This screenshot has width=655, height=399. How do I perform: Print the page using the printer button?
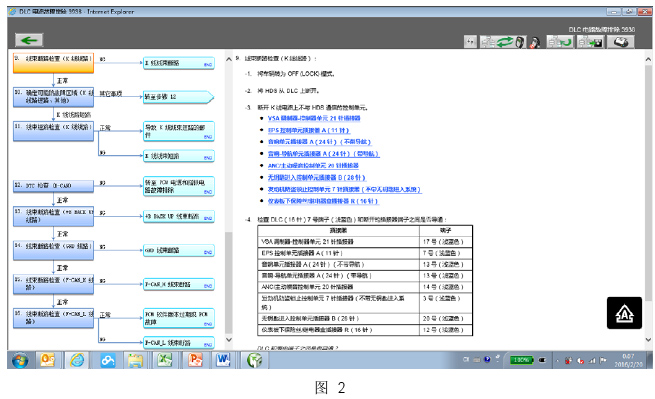tap(620, 42)
